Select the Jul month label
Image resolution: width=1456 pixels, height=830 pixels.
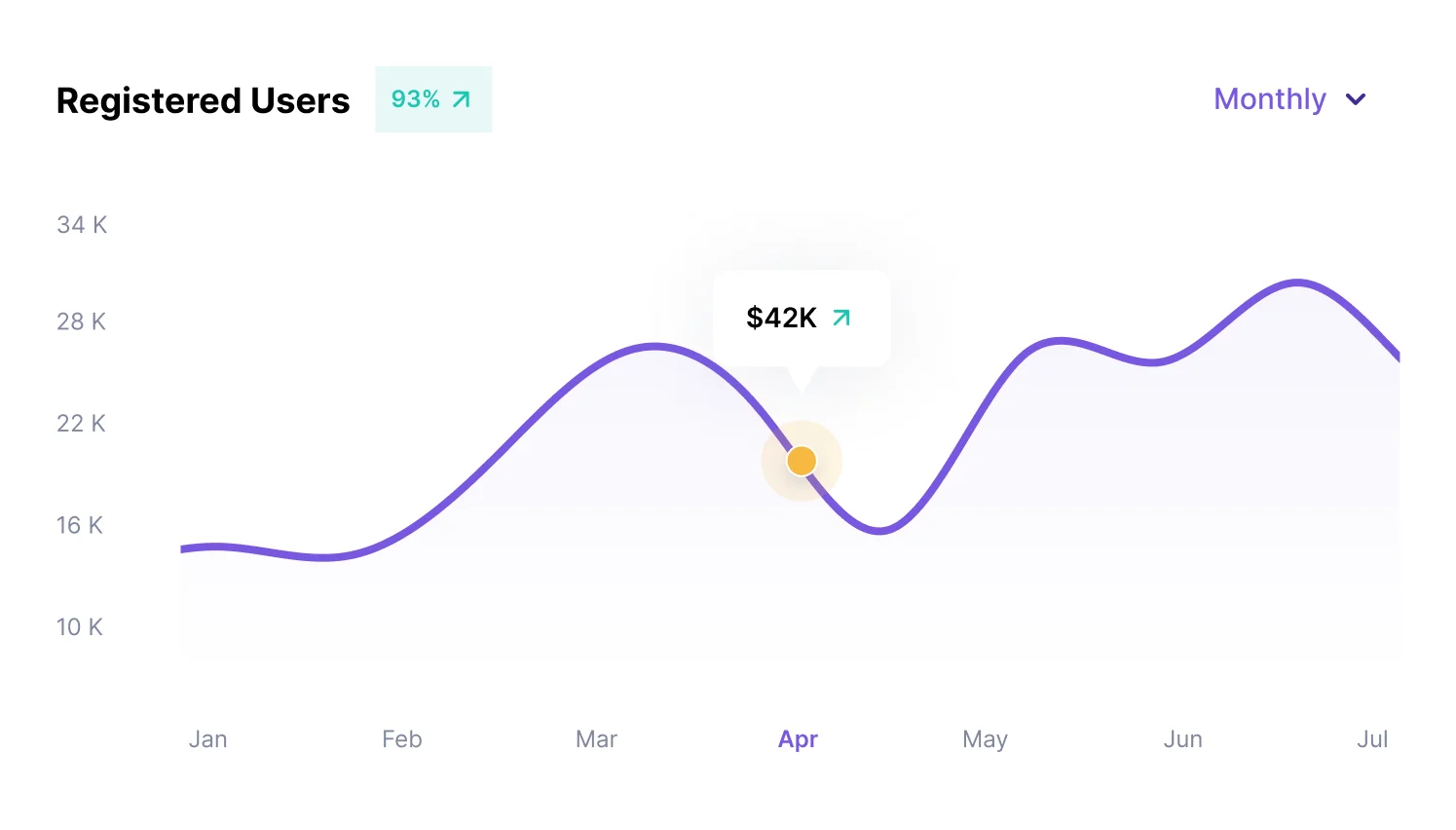click(x=1372, y=739)
